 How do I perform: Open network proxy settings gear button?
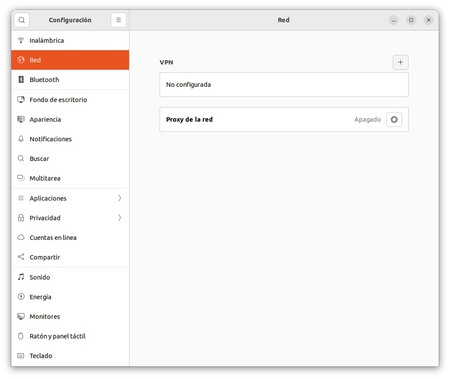394,119
